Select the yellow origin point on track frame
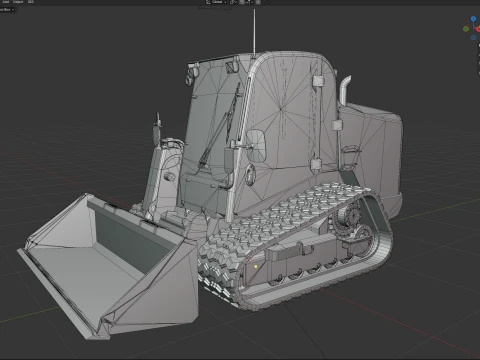Image resolution: width=480 pixels, height=360 pixels. coord(256,267)
